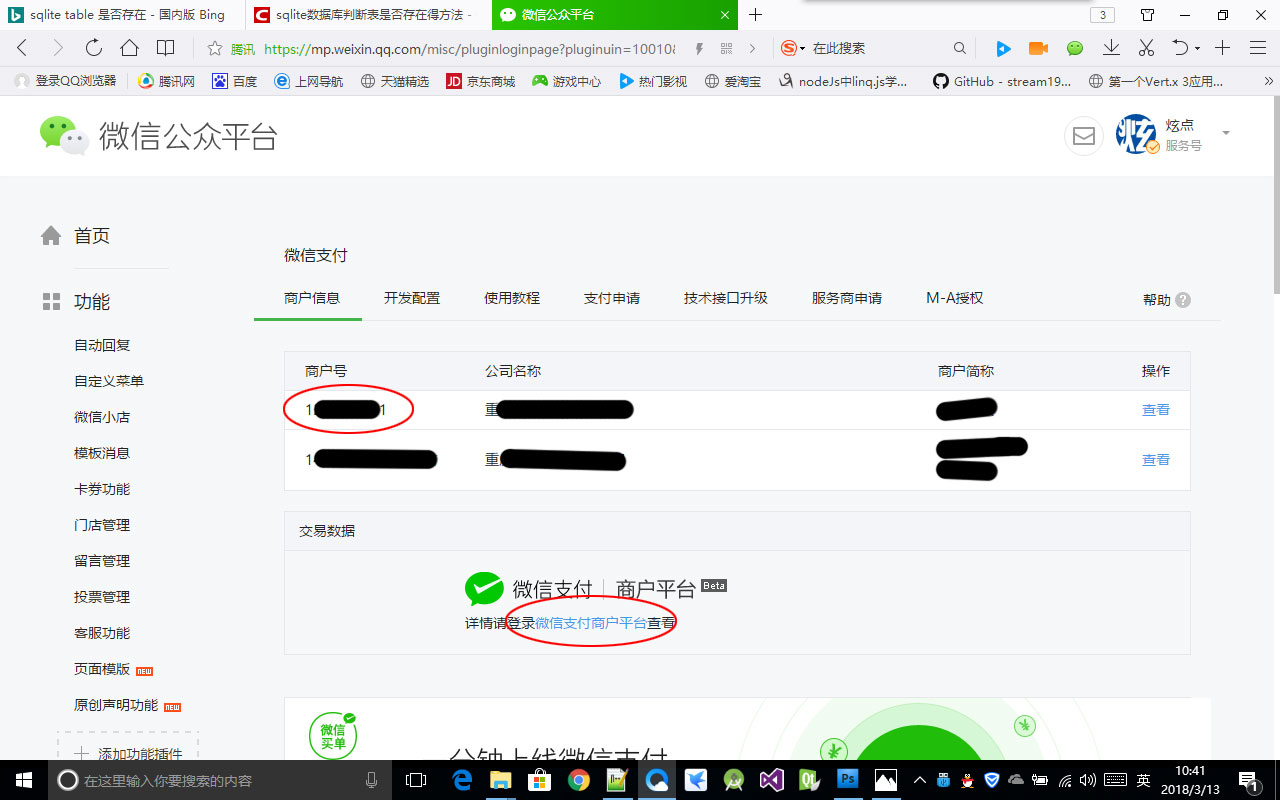Switch to sqlite数据库 tab
Screen dimensions: 1280x800
(369, 15)
